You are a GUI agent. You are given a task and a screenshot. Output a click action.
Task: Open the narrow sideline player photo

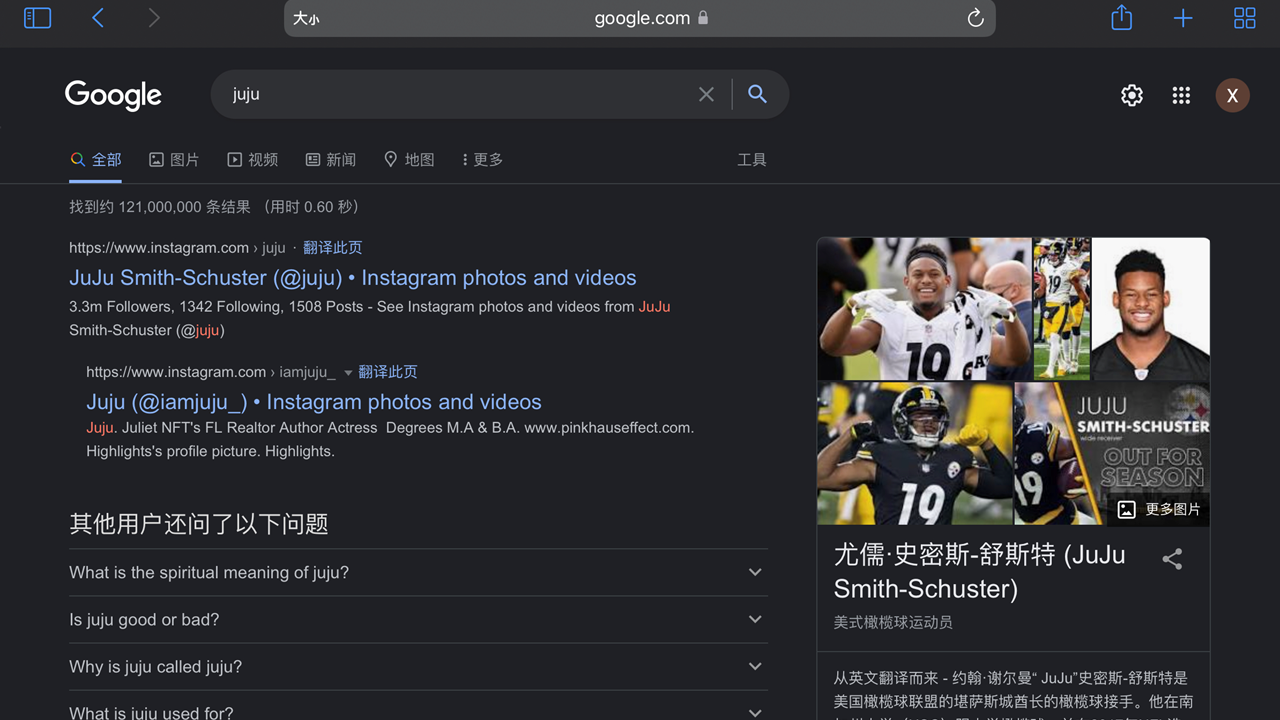point(1061,309)
